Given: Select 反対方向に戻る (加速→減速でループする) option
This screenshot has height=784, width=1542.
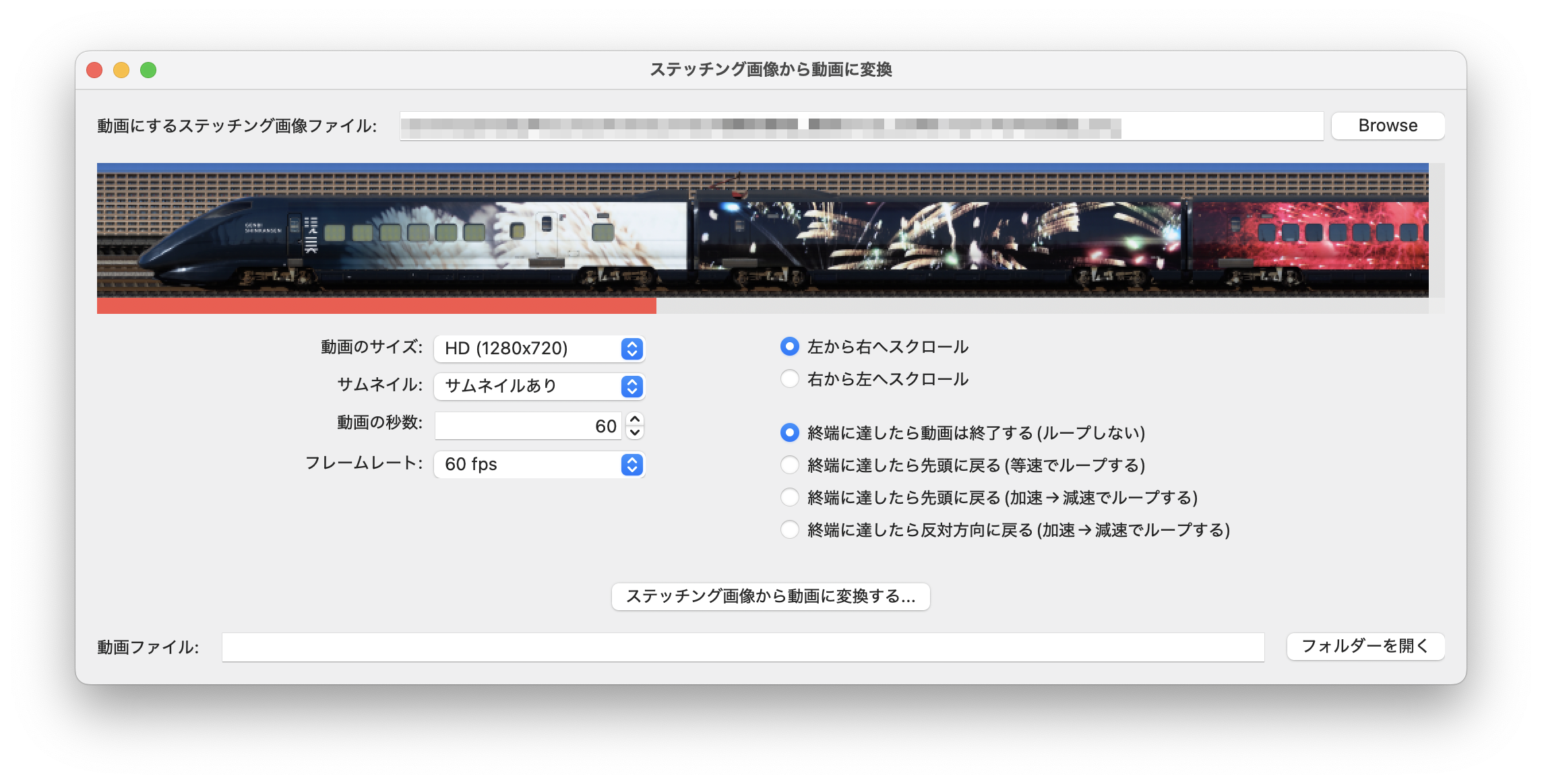Looking at the screenshot, I should [789, 530].
